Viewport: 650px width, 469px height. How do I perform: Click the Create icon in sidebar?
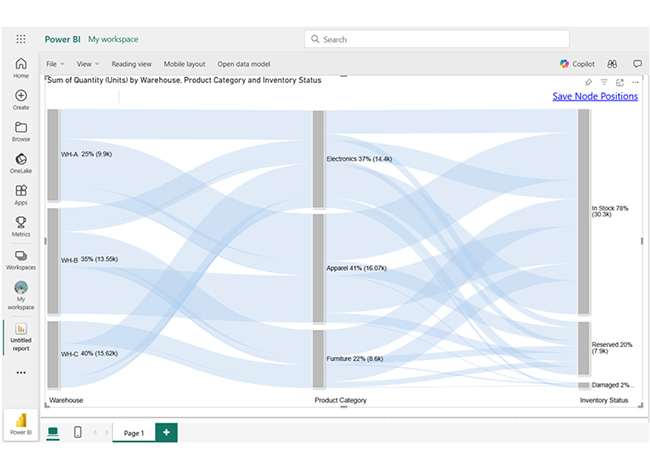pos(21,99)
